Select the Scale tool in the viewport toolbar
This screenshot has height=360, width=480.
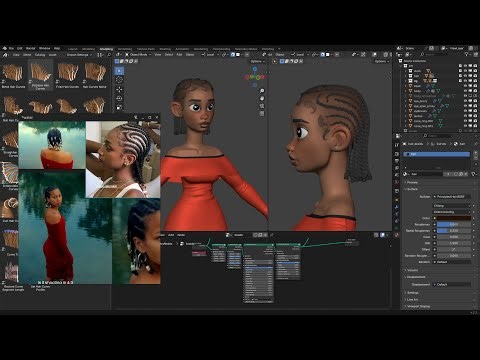point(119,107)
